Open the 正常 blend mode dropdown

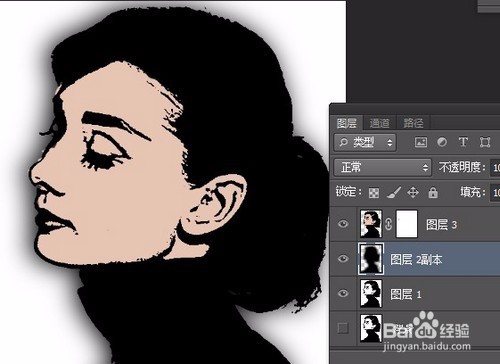click(383, 167)
